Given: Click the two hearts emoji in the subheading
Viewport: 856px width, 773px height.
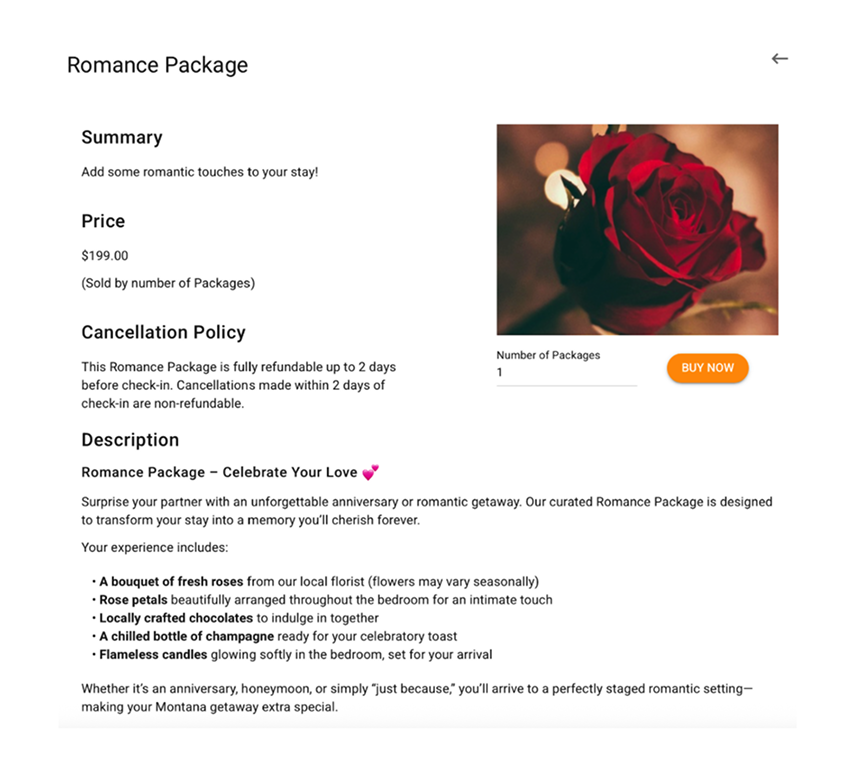Looking at the screenshot, I should click(x=370, y=472).
